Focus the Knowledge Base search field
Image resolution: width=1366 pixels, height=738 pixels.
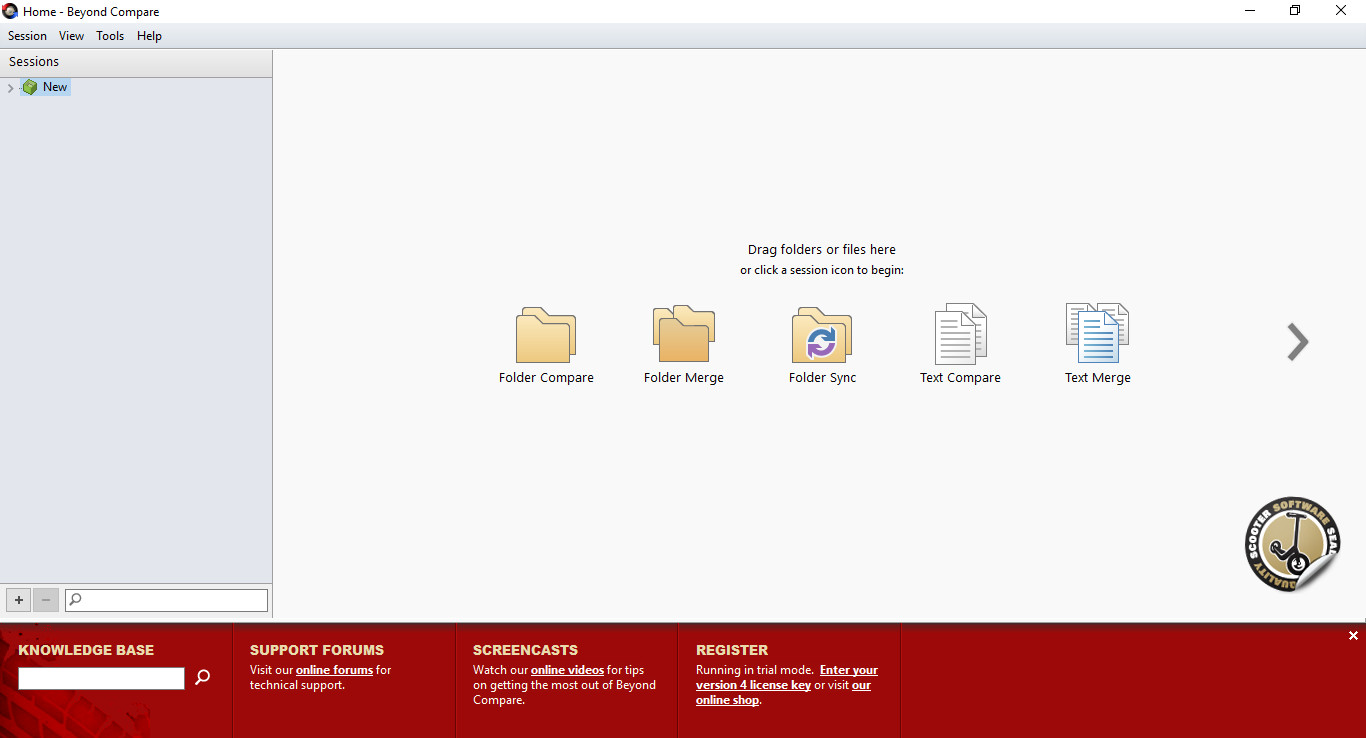tap(101, 678)
